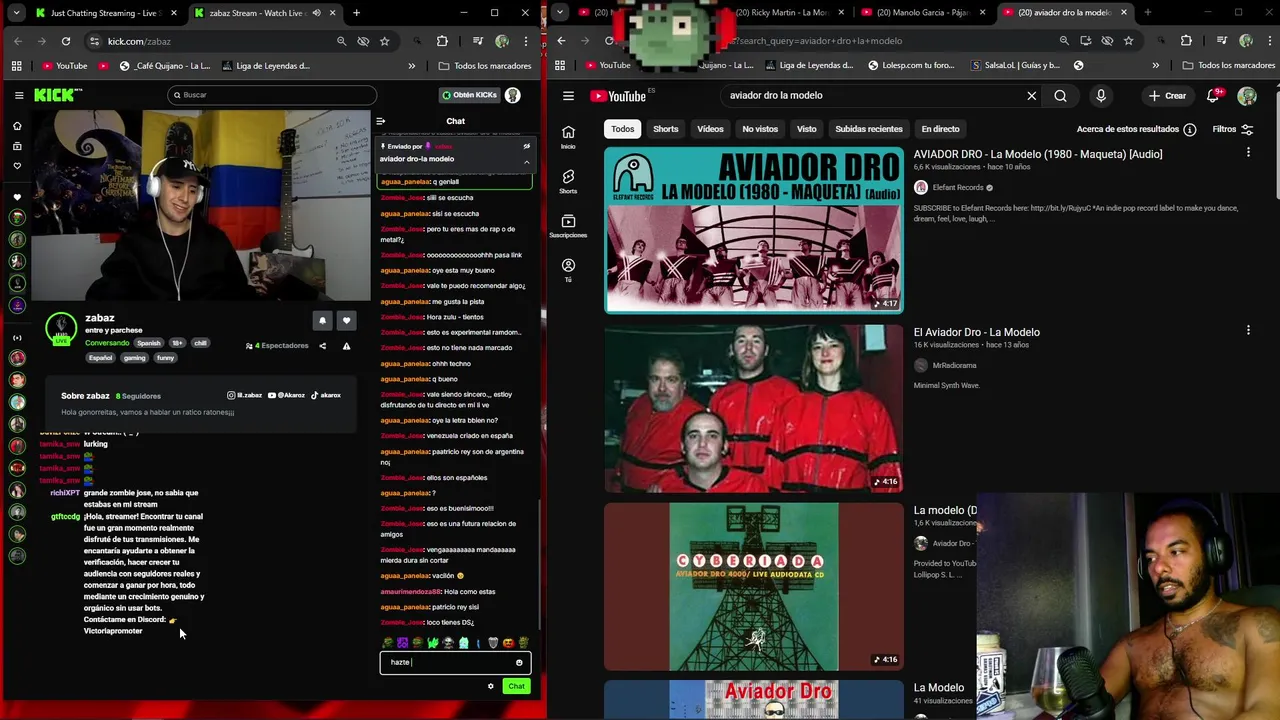1280x720 pixels.
Task: Open Kick browse icon in sidebar
Action: (17, 146)
